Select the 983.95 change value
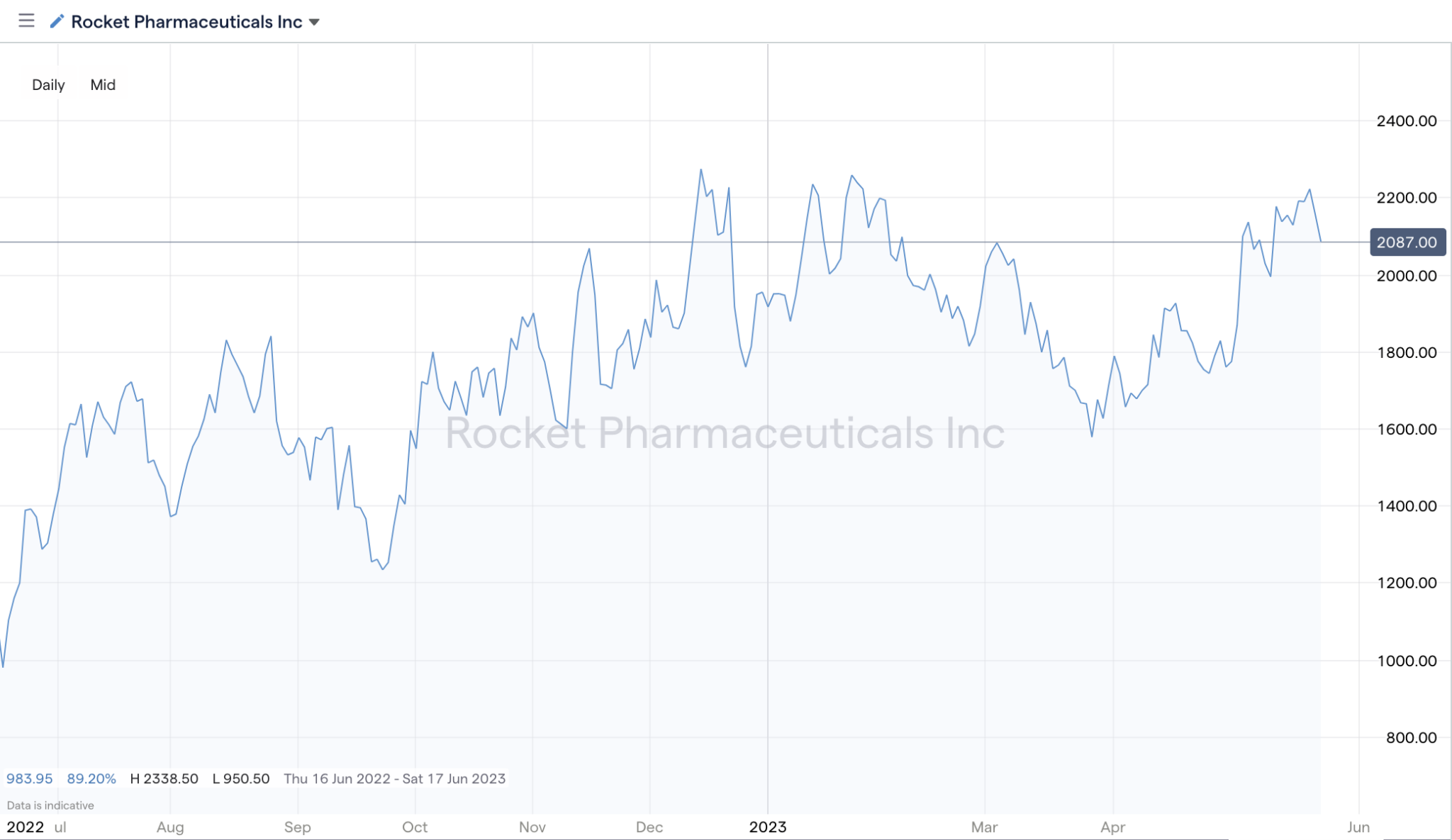Image resolution: width=1452 pixels, height=840 pixels. tap(30, 778)
